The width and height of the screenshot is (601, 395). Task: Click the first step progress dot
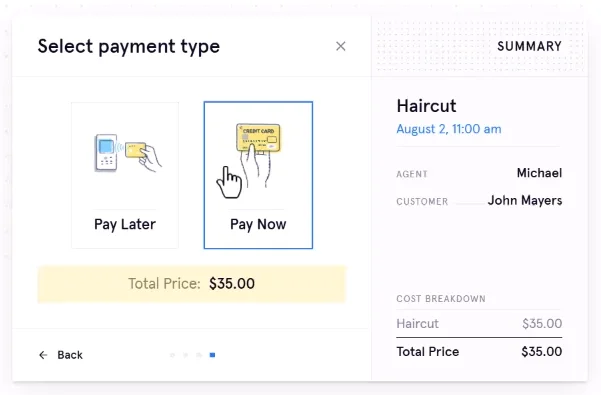click(x=172, y=355)
